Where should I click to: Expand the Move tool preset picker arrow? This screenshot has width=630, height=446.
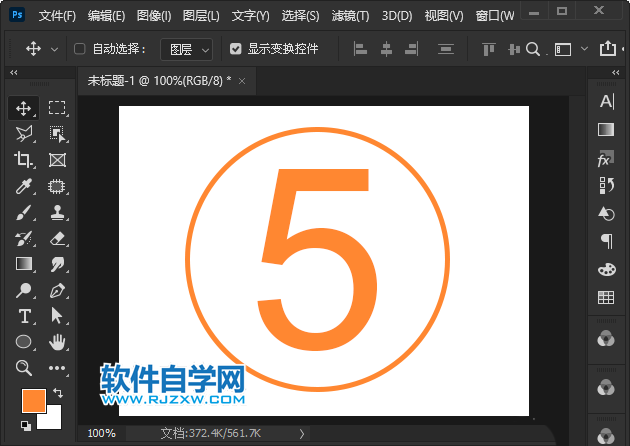coord(55,49)
